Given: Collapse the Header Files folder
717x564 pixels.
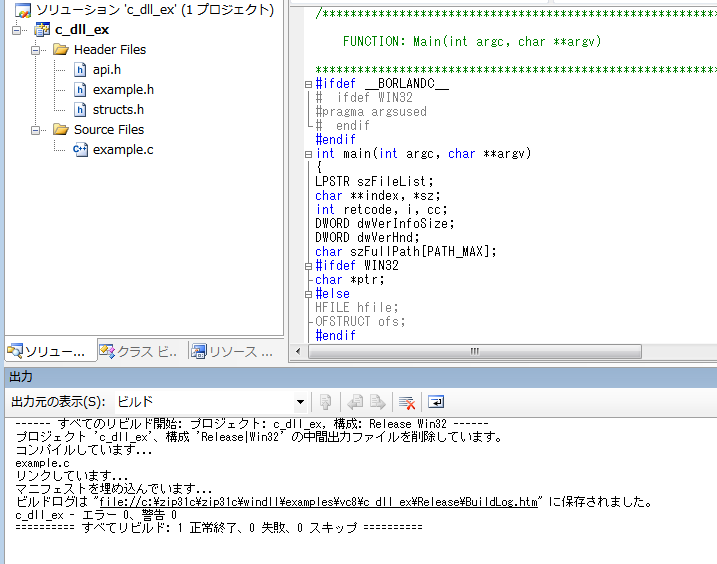Looking at the screenshot, I should (35, 50).
